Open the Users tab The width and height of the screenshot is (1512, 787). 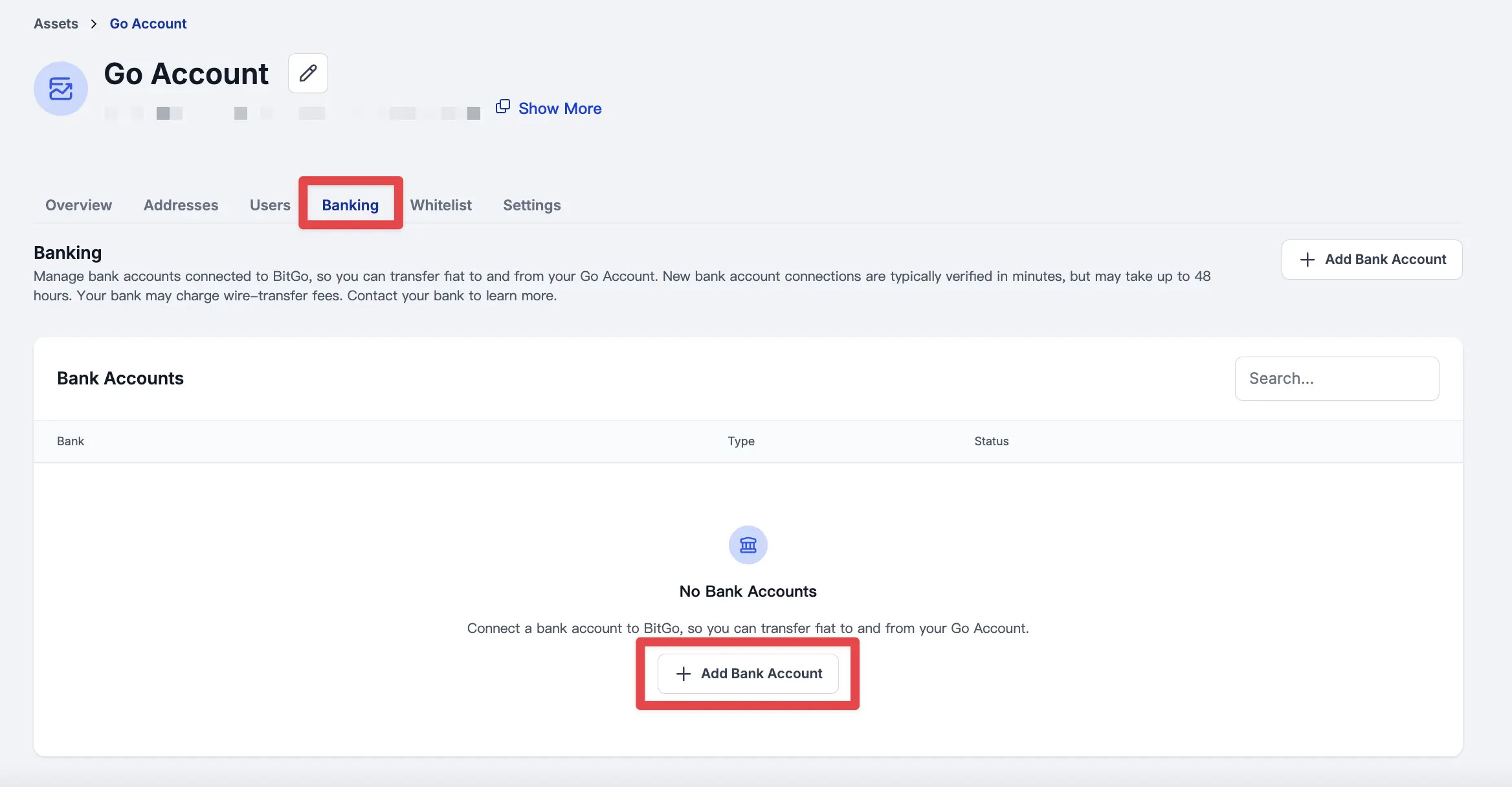pos(270,205)
